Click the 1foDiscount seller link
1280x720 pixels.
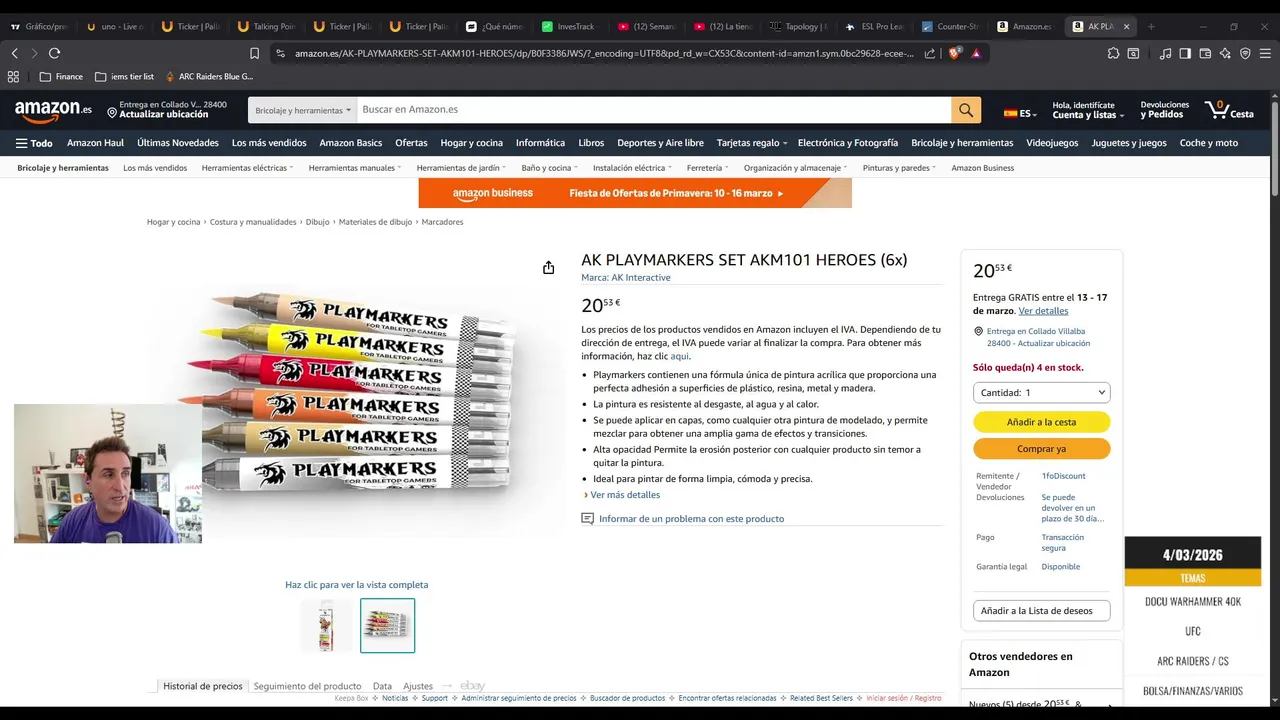pos(1063,476)
